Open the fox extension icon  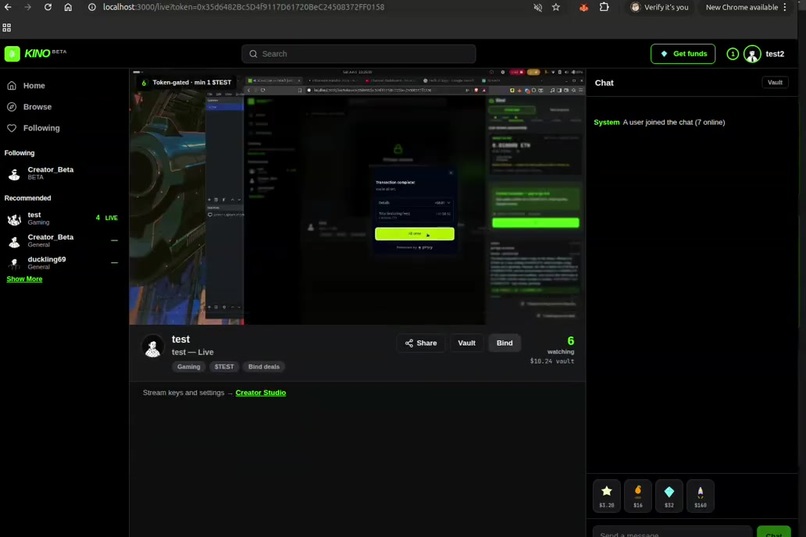[x=583, y=7]
